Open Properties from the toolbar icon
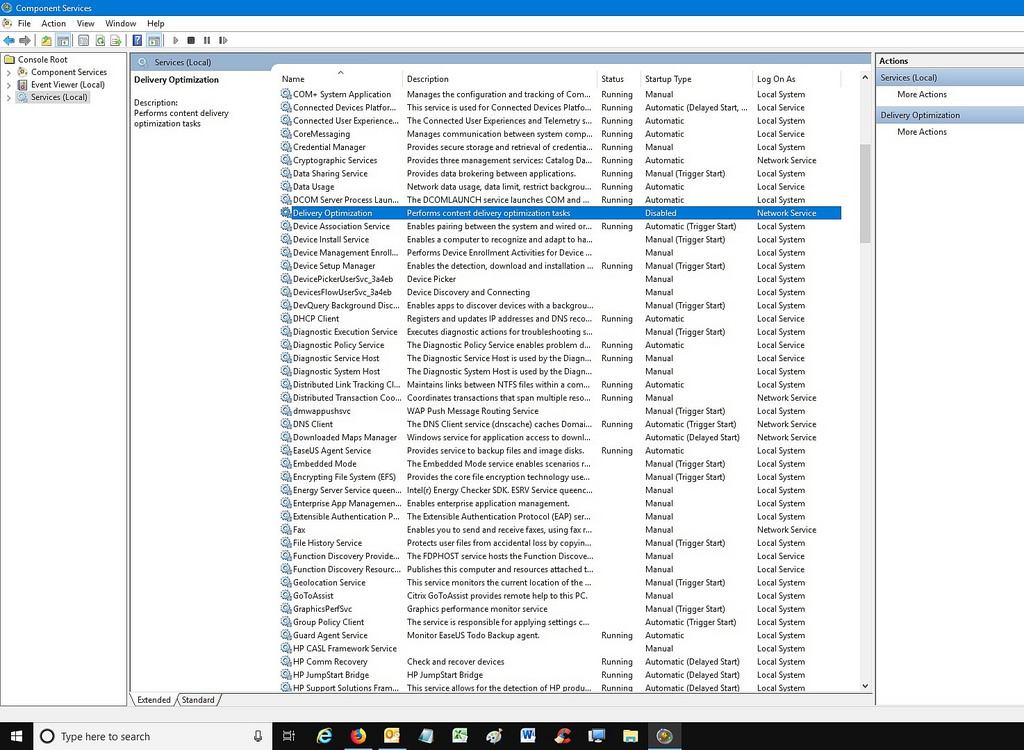This screenshot has width=1024, height=750. click(84, 41)
